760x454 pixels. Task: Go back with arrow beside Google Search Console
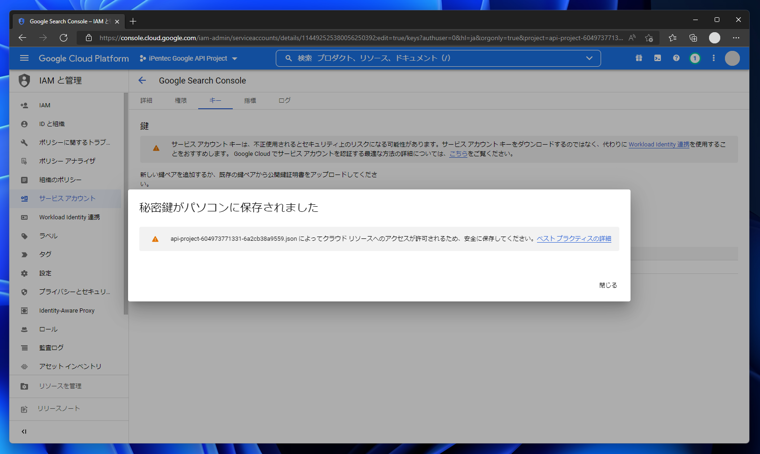[x=142, y=80]
